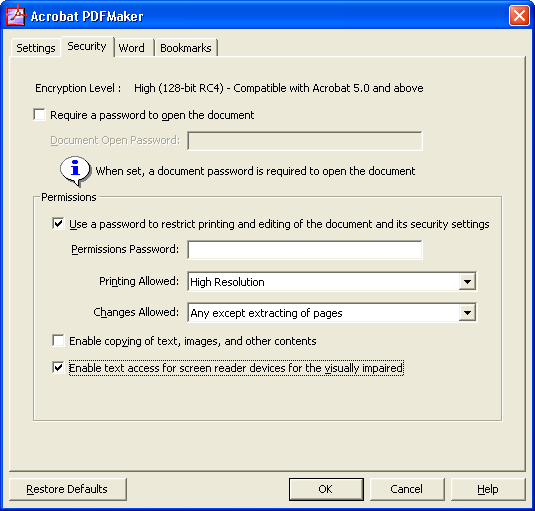
Task: Focus the Permissions Password input field
Action: [305, 250]
